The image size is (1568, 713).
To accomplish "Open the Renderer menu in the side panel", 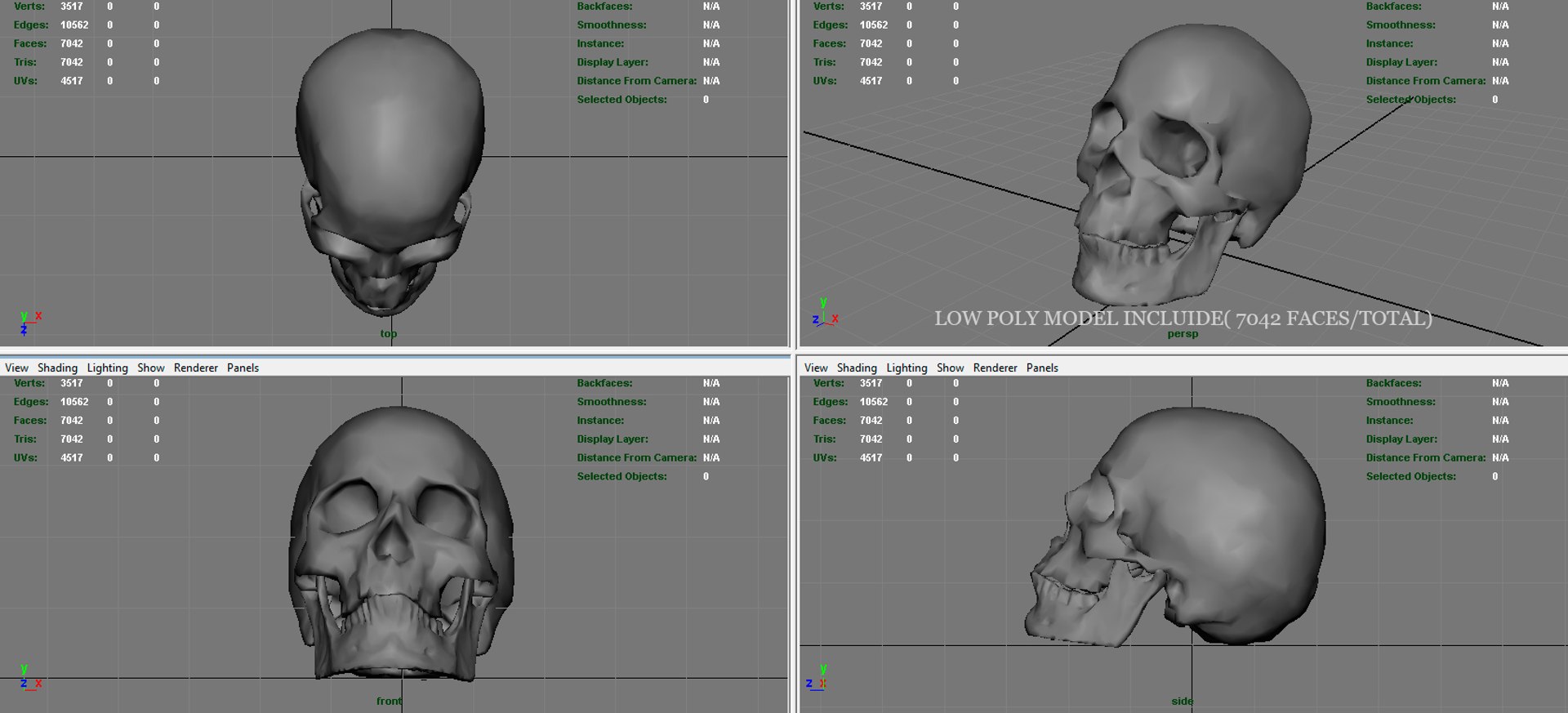I will click(x=996, y=368).
